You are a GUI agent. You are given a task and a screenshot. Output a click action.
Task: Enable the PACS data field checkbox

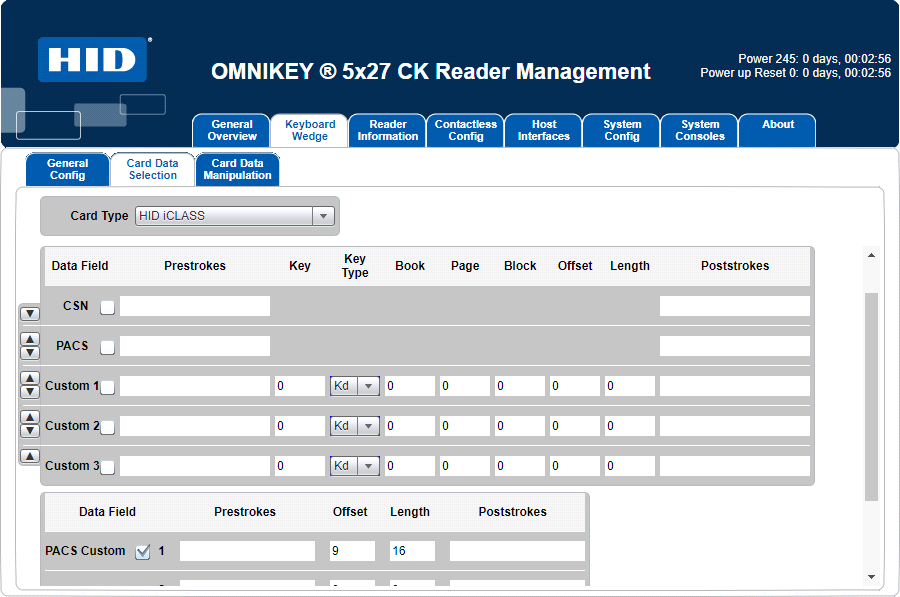[106, 347]
